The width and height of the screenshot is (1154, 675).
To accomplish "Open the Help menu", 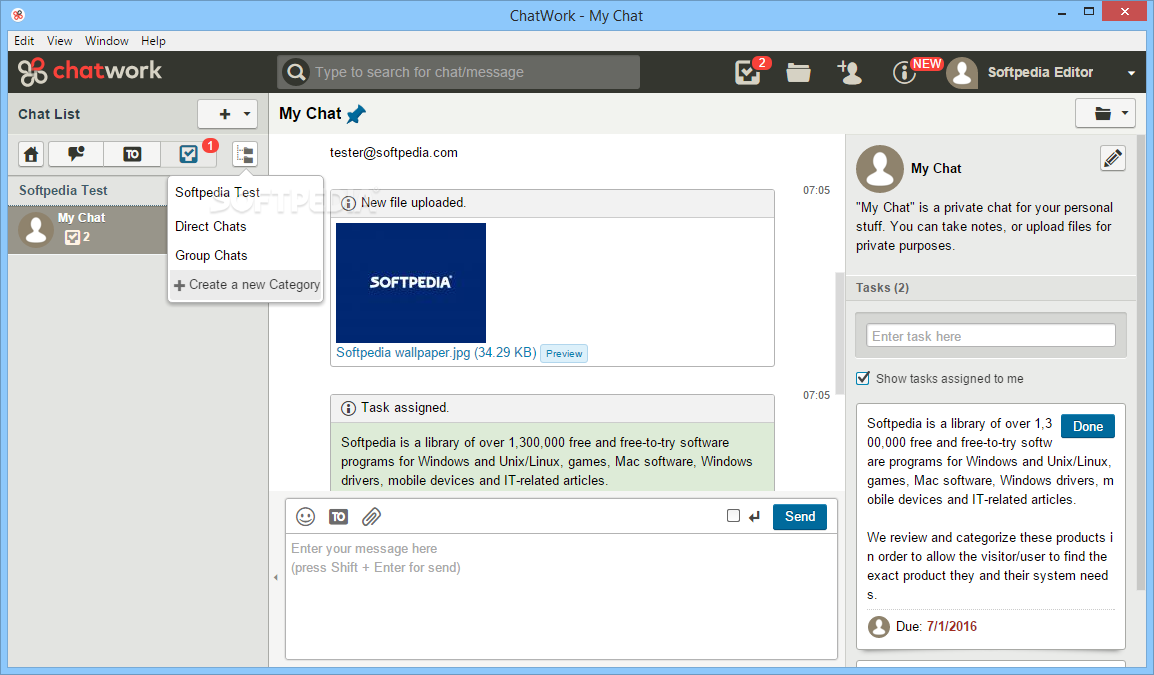I will point(153,40).
